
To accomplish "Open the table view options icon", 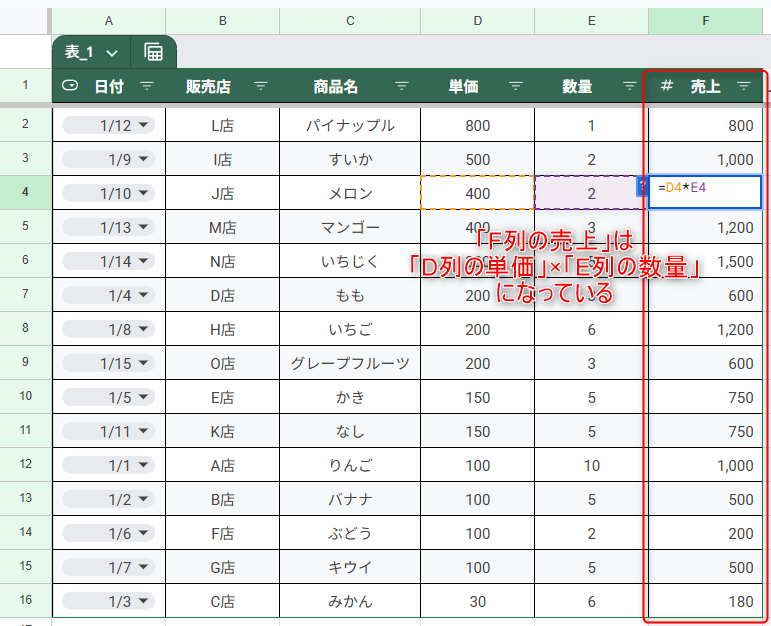I will point(154,52).
